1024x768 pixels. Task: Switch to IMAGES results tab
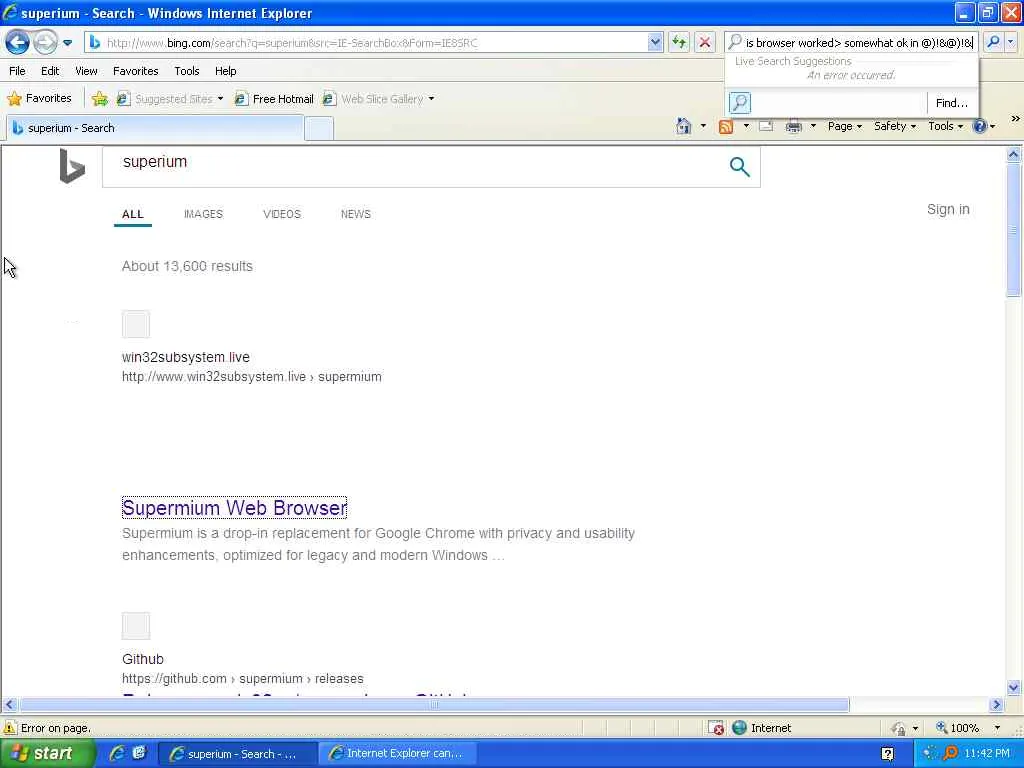tap(203, 214)
